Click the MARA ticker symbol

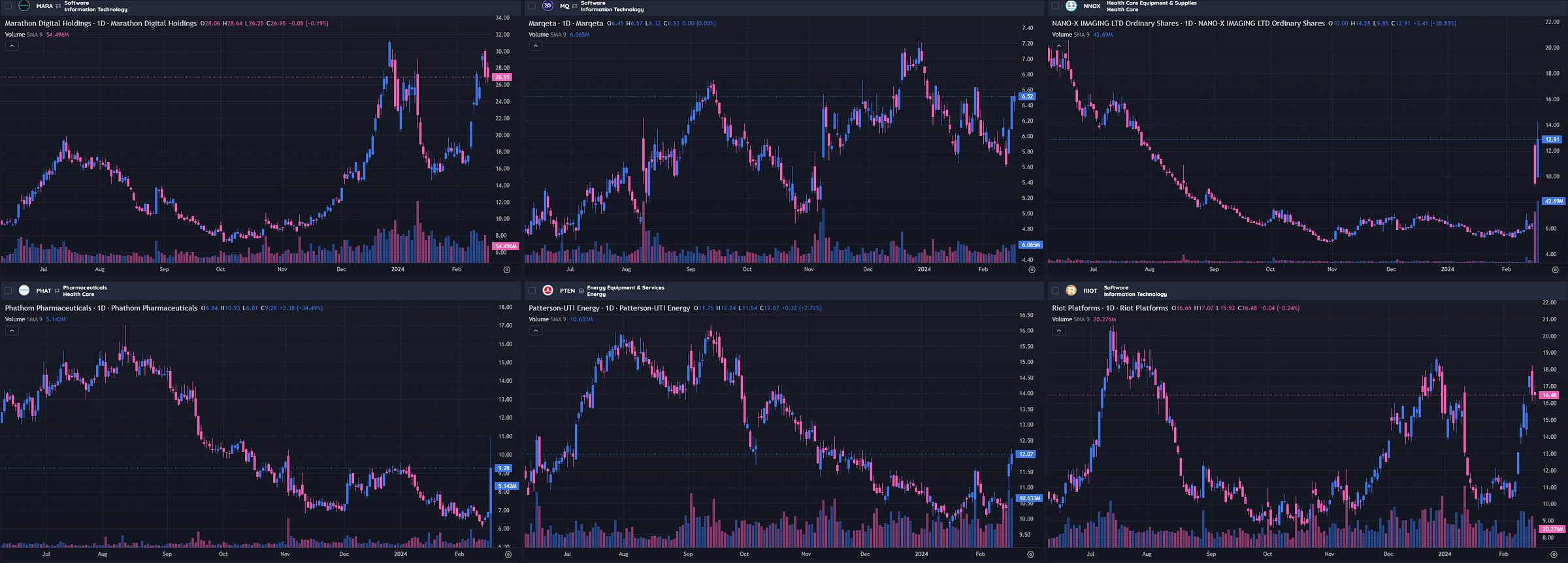coord(44,6)
